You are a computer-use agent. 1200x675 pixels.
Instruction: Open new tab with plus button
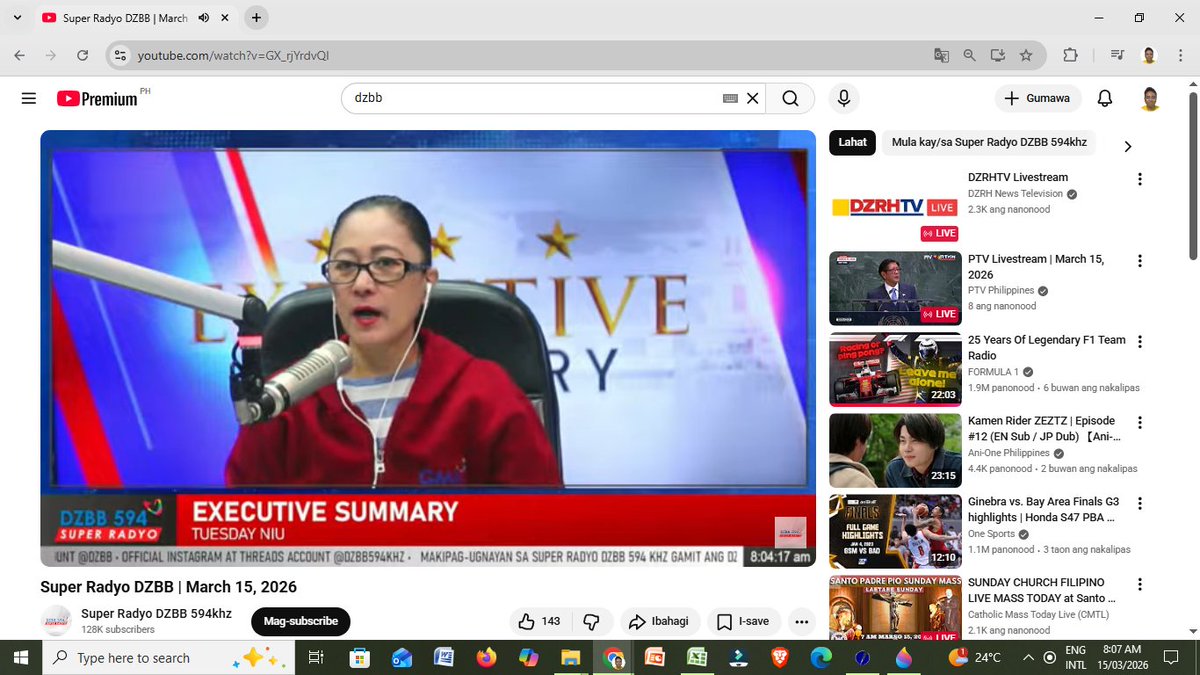point(256,18)
